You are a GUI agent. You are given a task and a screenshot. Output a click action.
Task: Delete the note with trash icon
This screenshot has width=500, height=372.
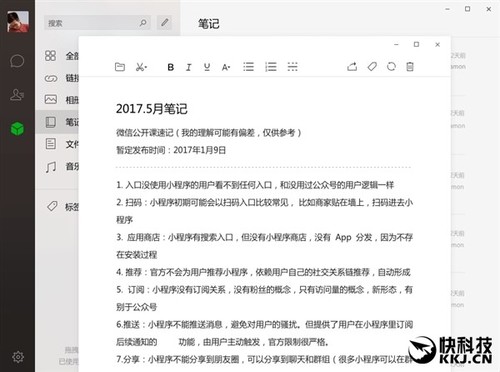[410, 67]
